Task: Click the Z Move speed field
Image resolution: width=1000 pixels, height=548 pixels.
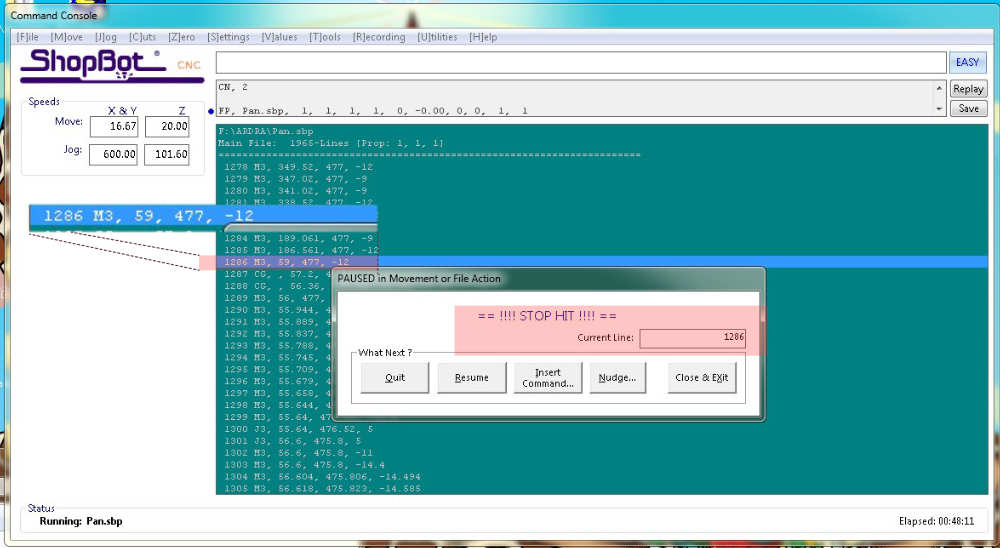Action: tap(166, 126)
